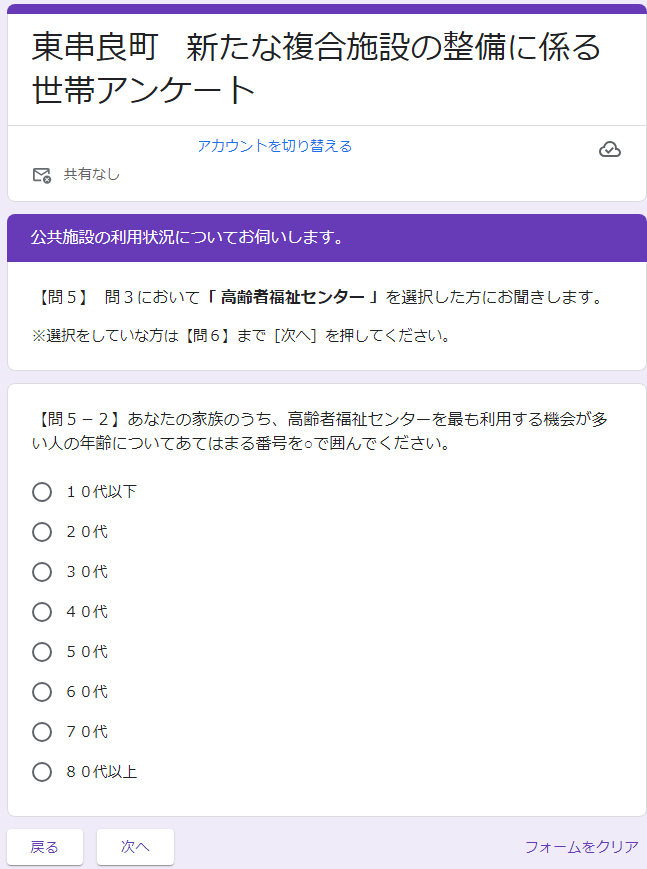Click the ※選択をしていな方は note text
This screenshot has height=869, width=647.
(x=240, y=336)
